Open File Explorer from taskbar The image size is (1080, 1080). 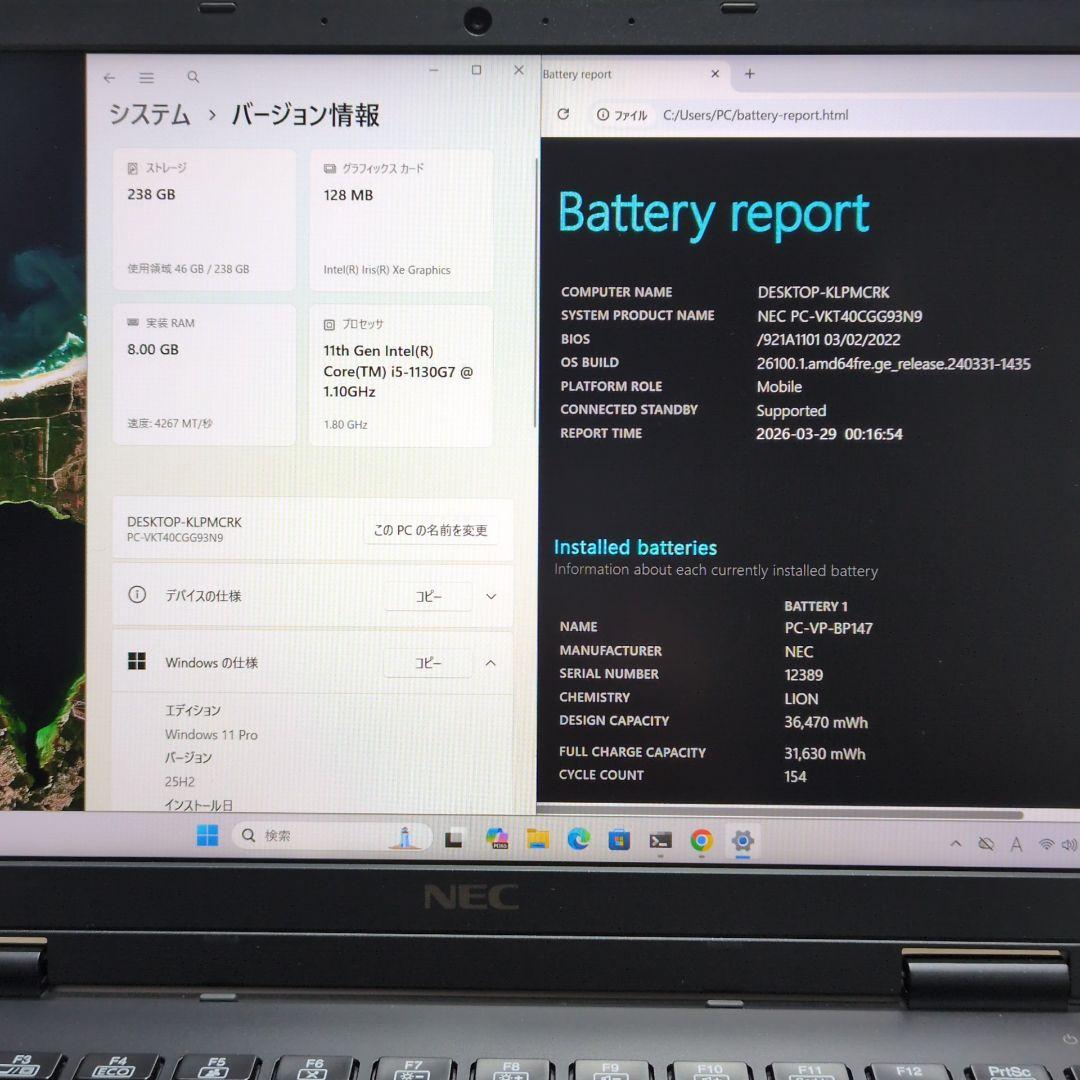click(x=538, y=838)
